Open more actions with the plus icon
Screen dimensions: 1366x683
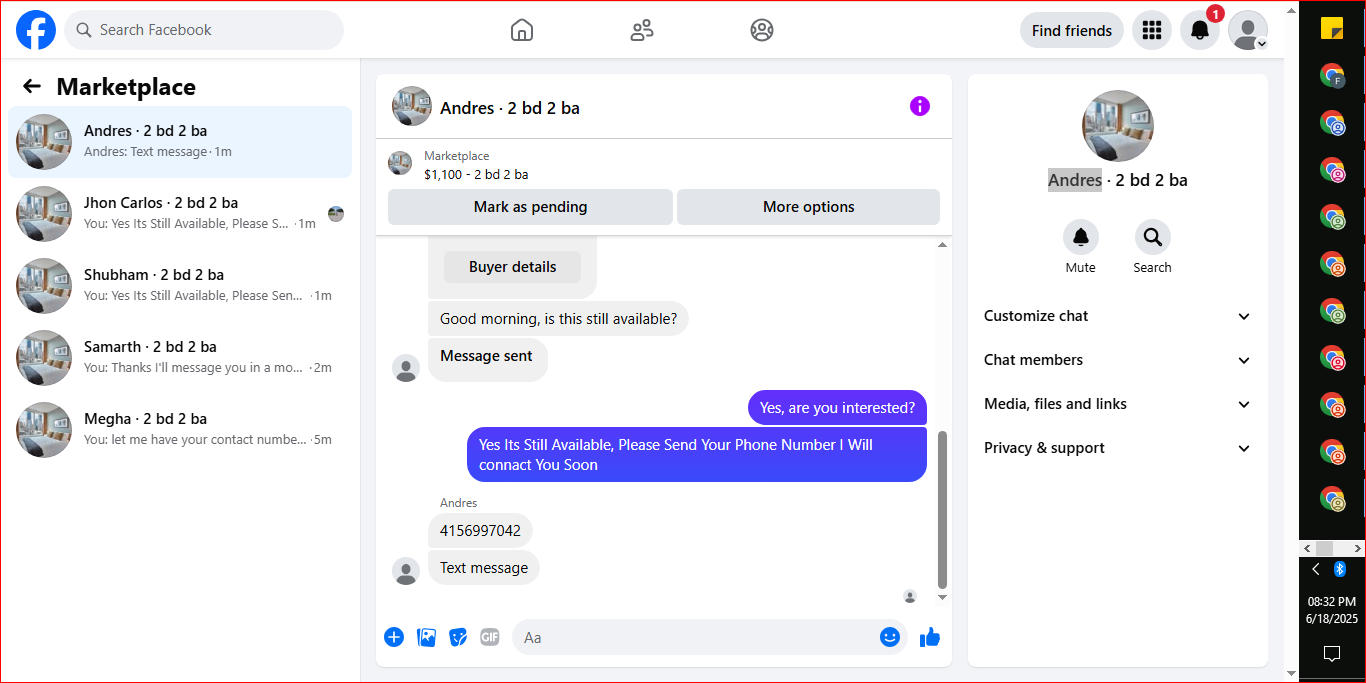394,637
